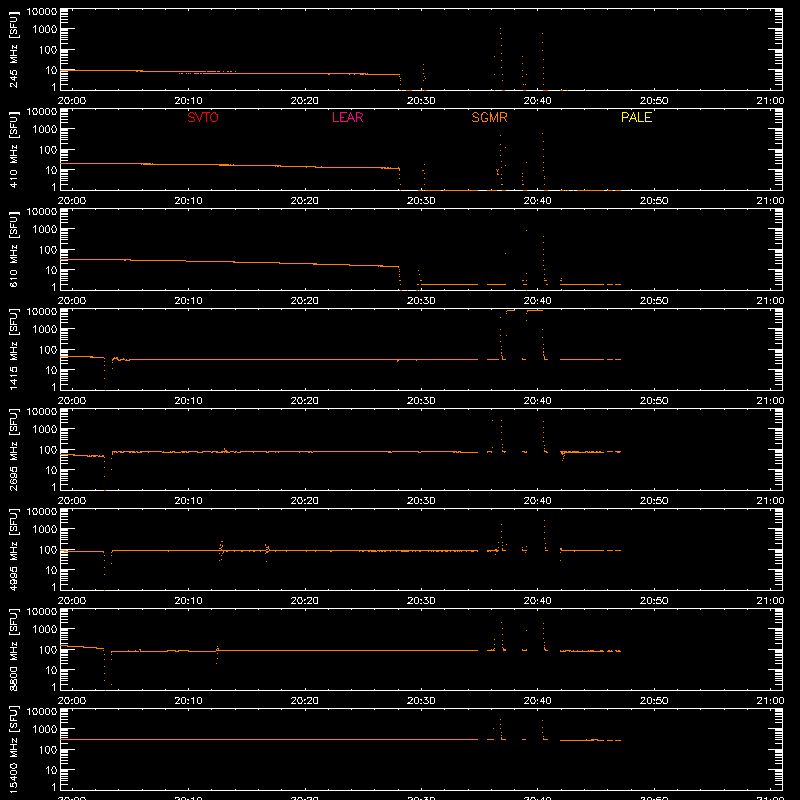Click the red SVTO station label
Image resolution: width=800 pixels, height=800 pixels.
[x=203, y=117]
